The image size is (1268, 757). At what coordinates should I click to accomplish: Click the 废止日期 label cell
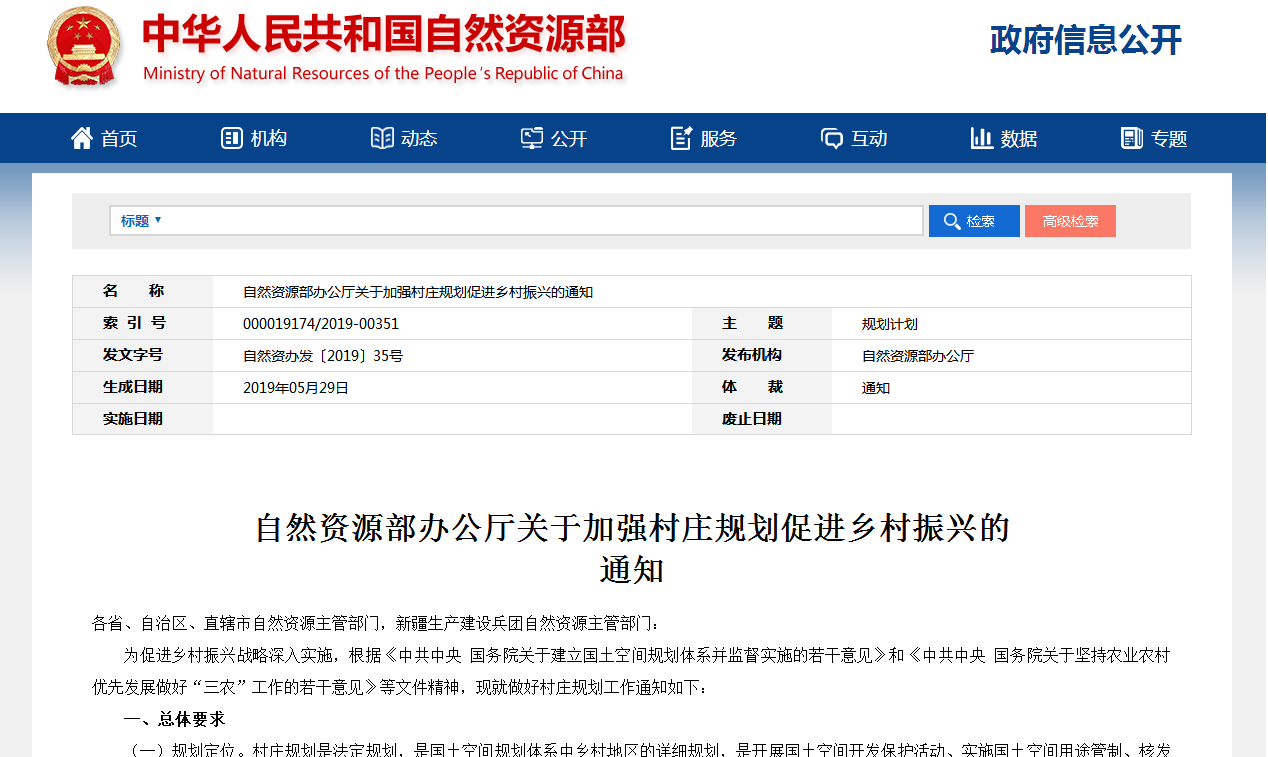762,419
